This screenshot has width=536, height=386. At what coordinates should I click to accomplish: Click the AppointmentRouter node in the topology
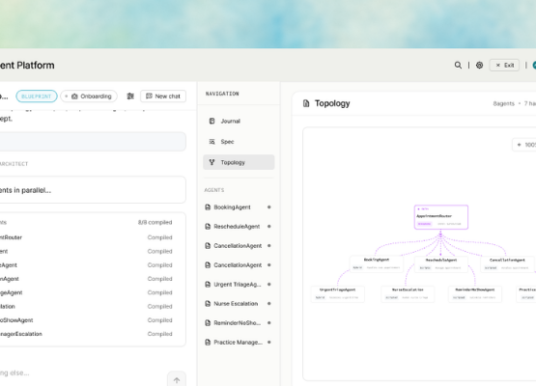pos(441,217)
